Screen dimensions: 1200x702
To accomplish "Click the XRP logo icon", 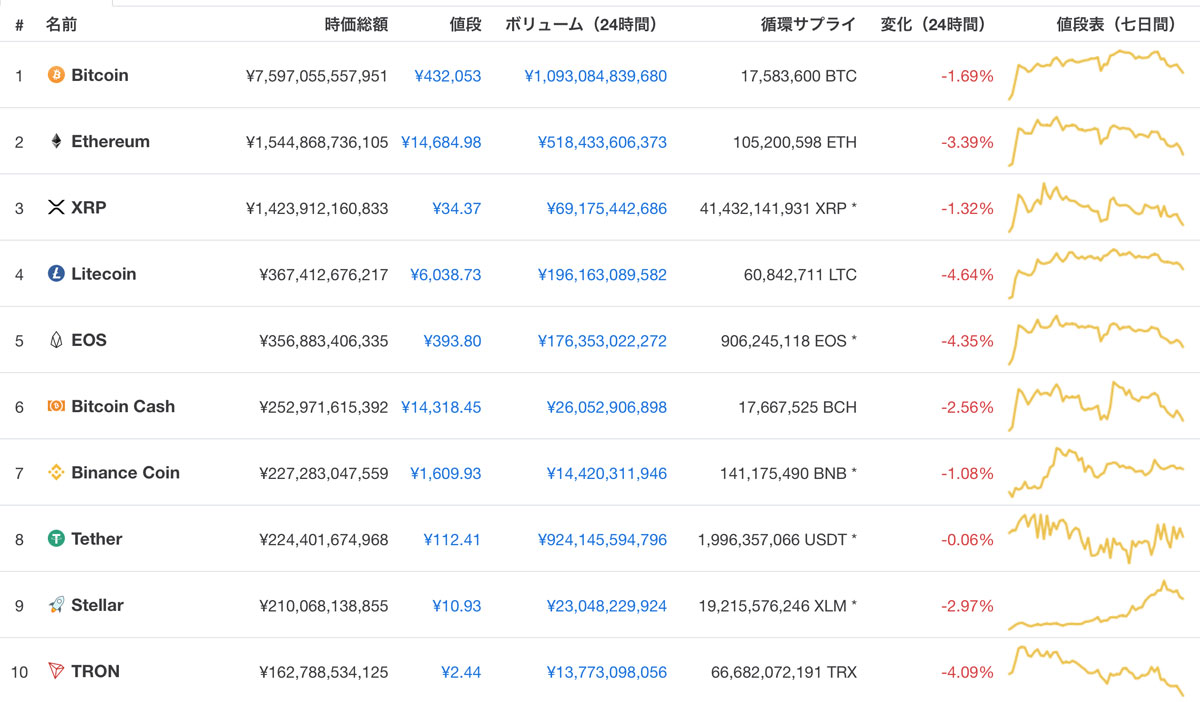I will (x=56, y=208).
